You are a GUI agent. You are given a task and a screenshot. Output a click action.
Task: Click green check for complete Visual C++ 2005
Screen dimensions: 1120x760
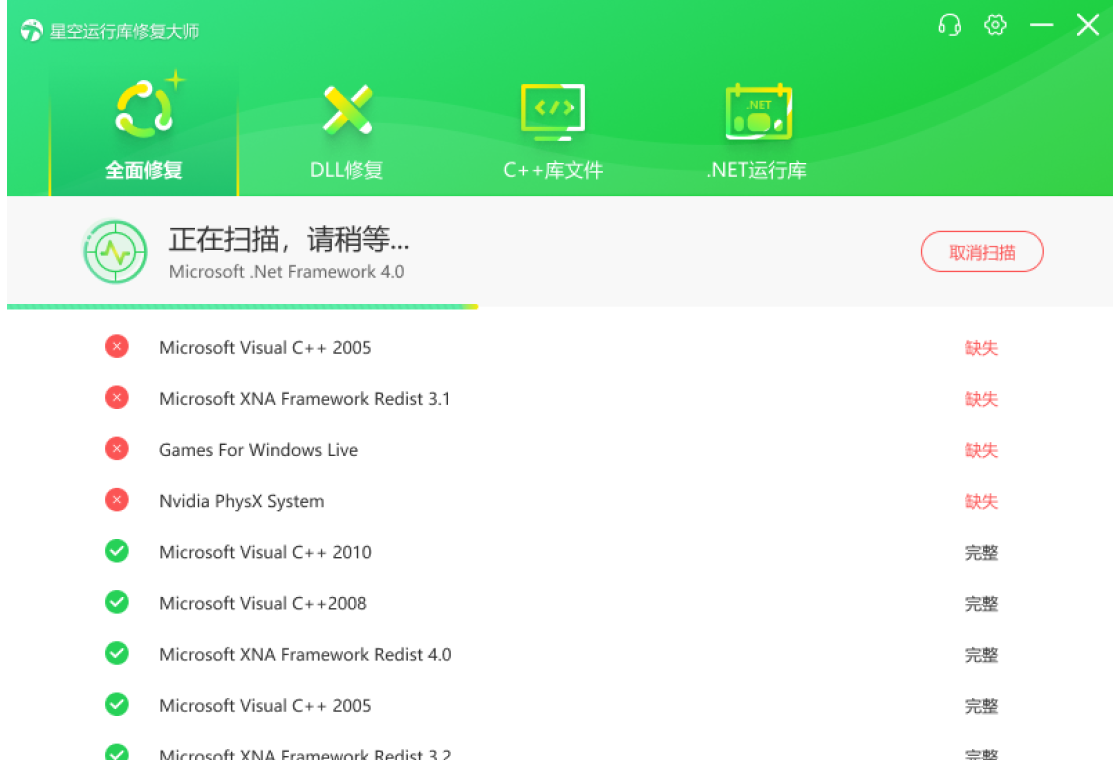pos(116,704)
